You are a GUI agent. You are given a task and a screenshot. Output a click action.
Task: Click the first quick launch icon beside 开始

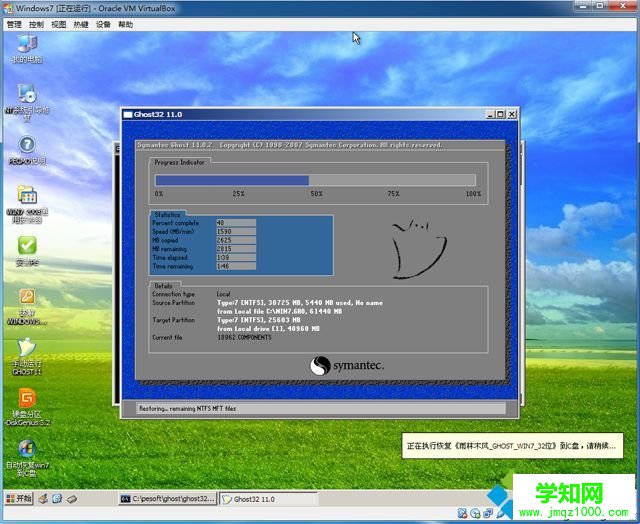point(43,498)
